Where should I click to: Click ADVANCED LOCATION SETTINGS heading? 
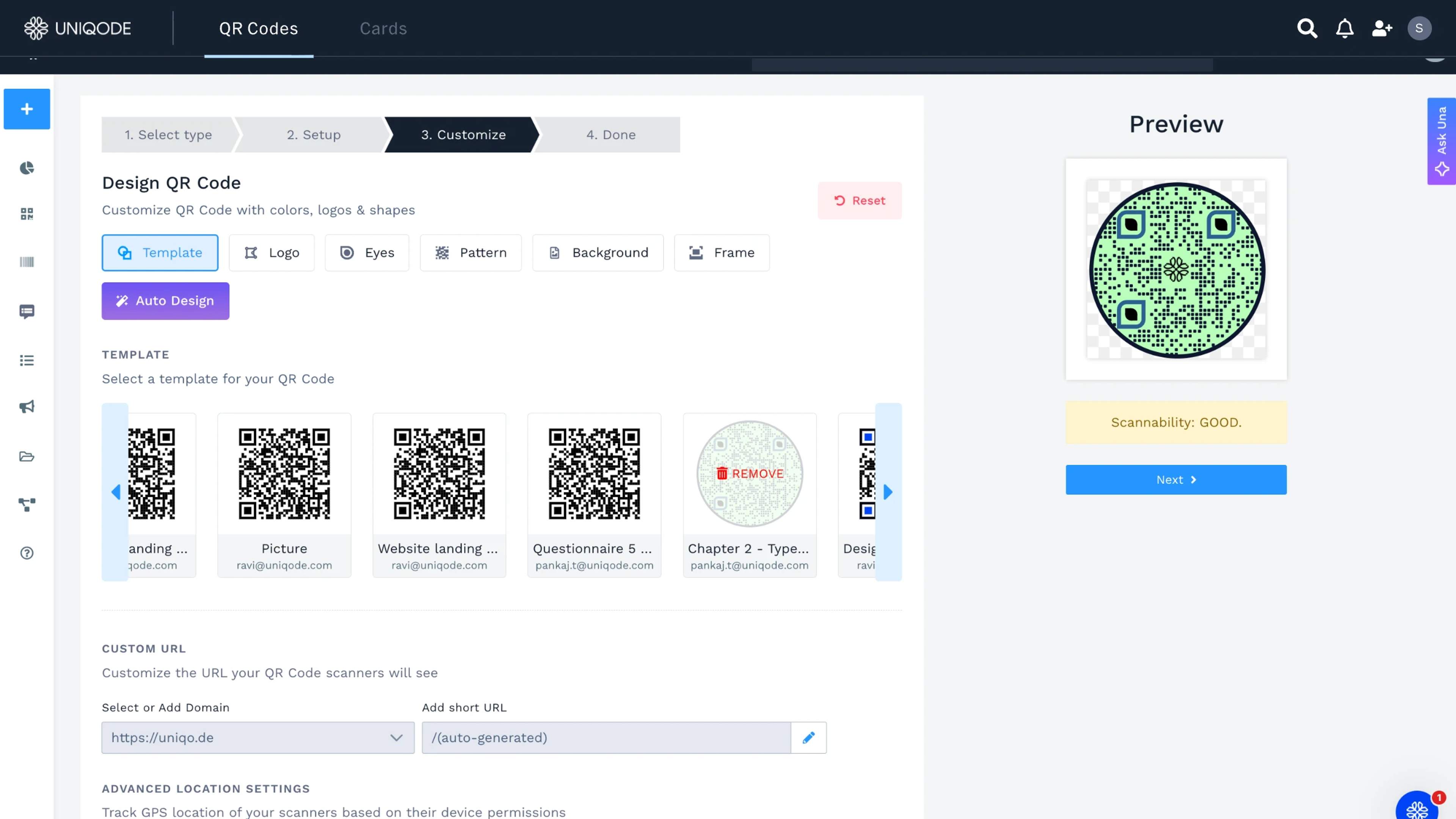pyautogui.click(x=206, y=789)
